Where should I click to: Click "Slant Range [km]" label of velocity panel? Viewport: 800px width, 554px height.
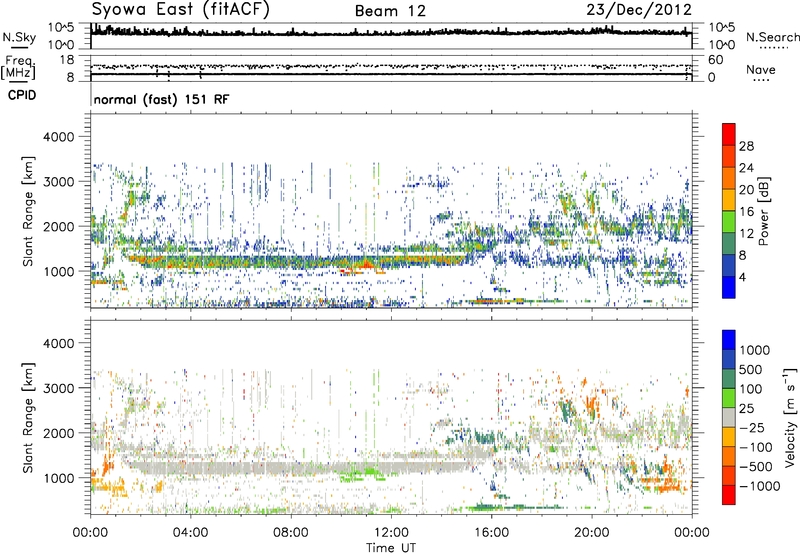[28, 418]
